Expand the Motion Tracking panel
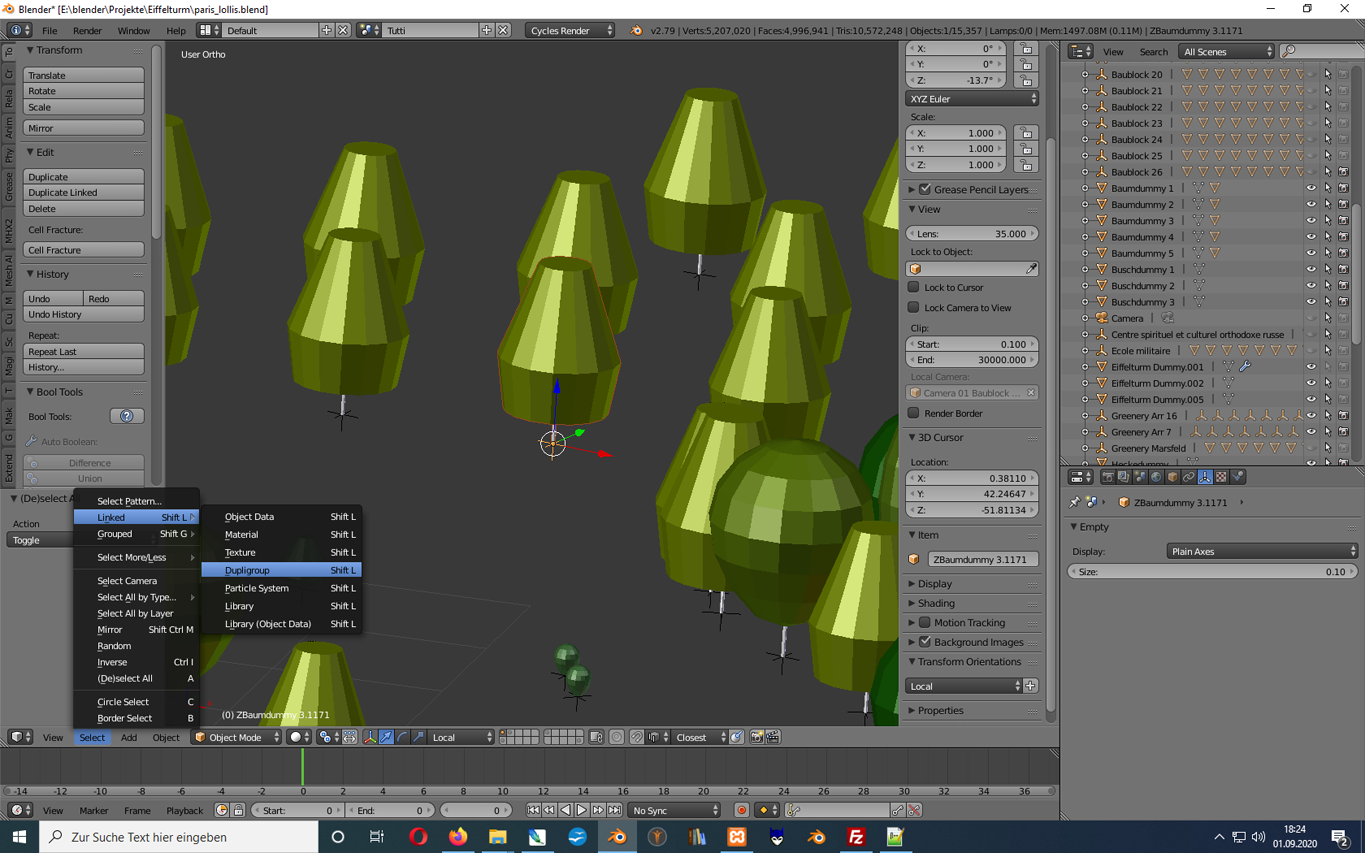 [x=912, y=623]
